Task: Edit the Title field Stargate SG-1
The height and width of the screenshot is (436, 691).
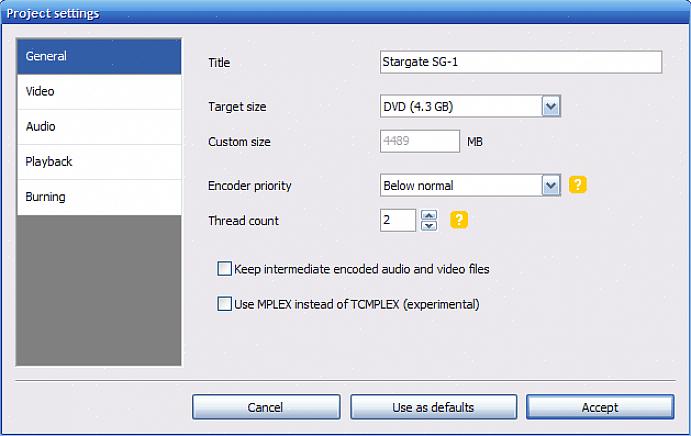Action: 521,62
